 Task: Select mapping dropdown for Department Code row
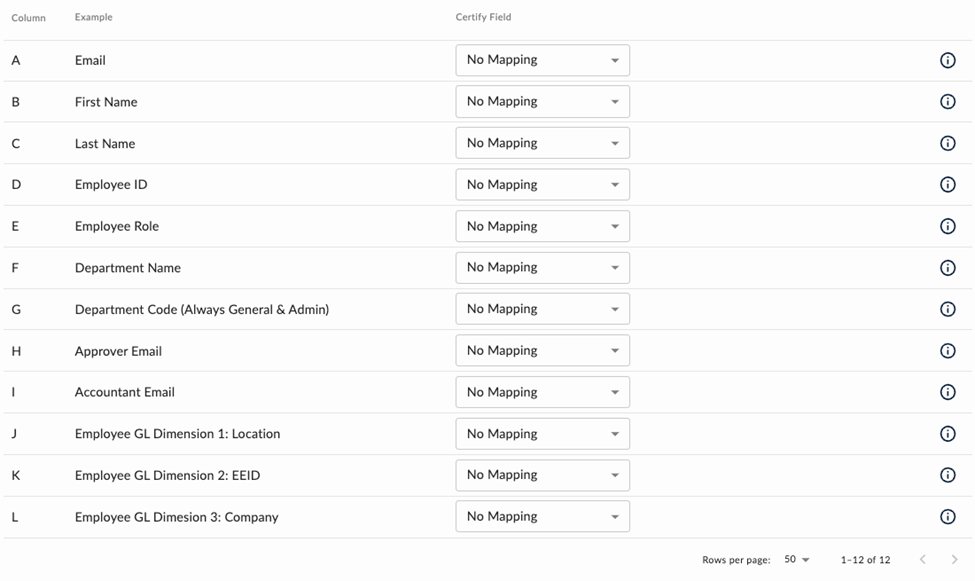pos(542,309)
